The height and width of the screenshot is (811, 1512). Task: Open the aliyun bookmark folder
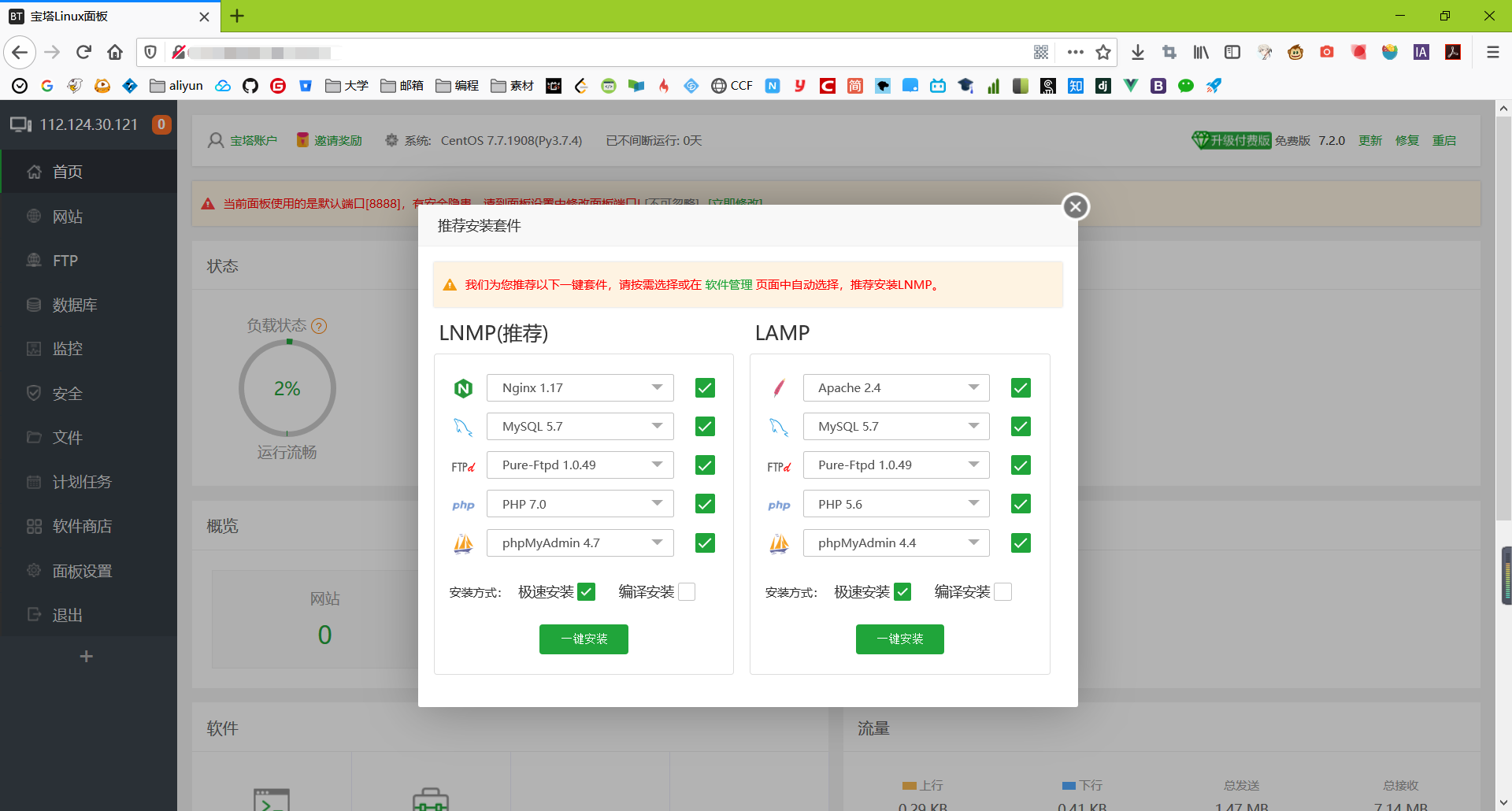(176, 86)
